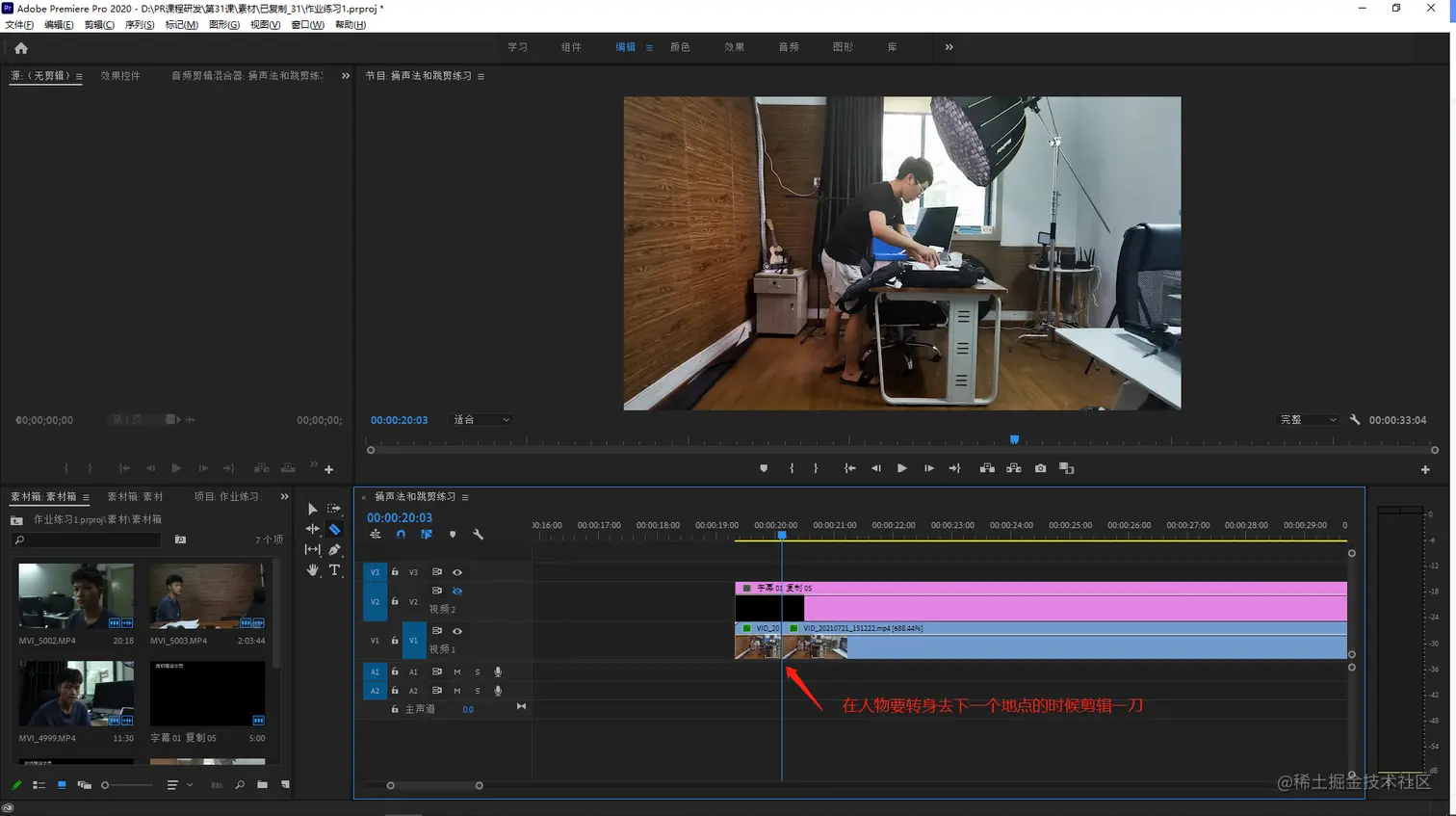Viewport: 1456px width, 816px height.
Task: Toggle V3 track output eye
Action: pyautogui.click(x=457, y=572)
